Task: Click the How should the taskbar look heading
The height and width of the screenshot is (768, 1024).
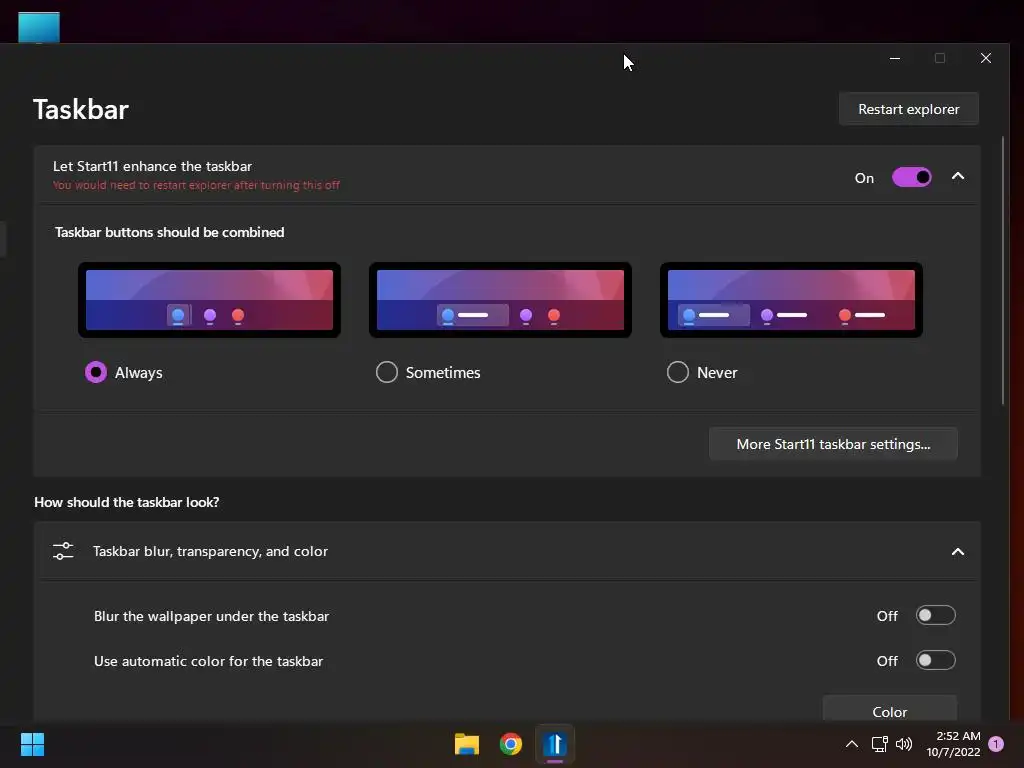Action: pos(127,502)
